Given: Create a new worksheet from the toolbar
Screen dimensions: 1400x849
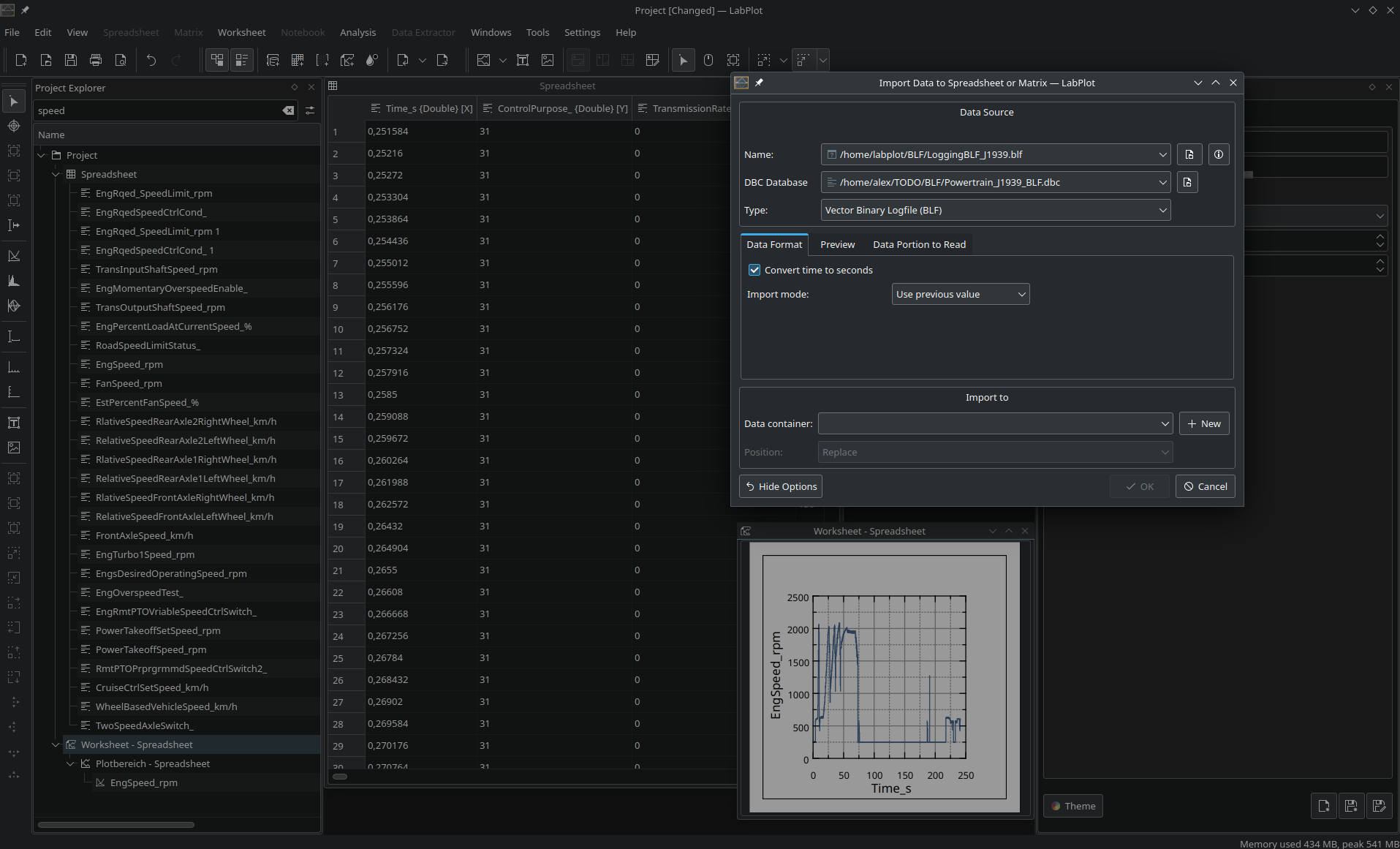Looking at the screenshot, I should click(347, 60).
